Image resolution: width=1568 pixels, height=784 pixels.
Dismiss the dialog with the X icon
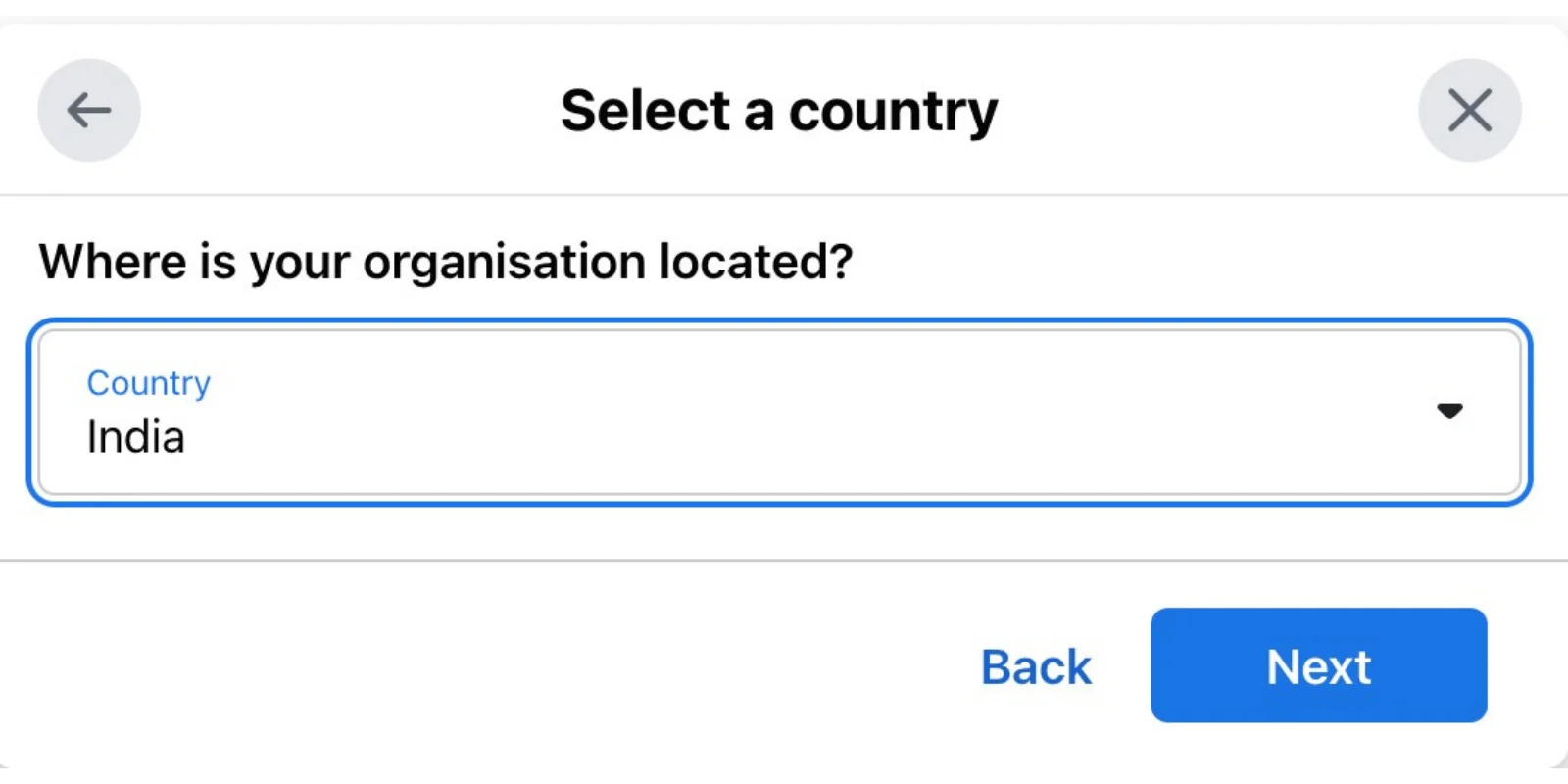click(x=1469, y=110)
